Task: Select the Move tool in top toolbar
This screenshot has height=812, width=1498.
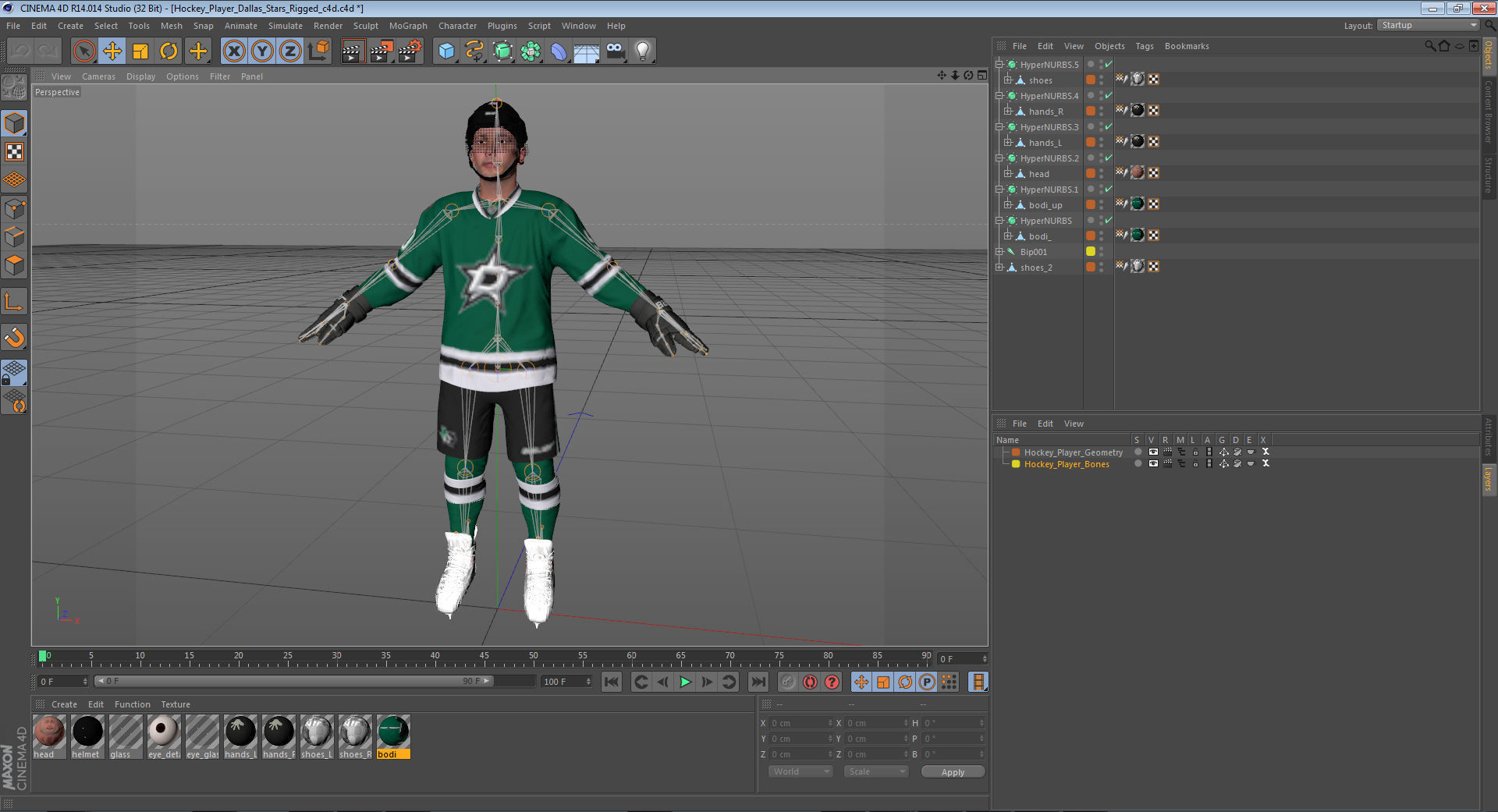Action: tap(112, 51)
